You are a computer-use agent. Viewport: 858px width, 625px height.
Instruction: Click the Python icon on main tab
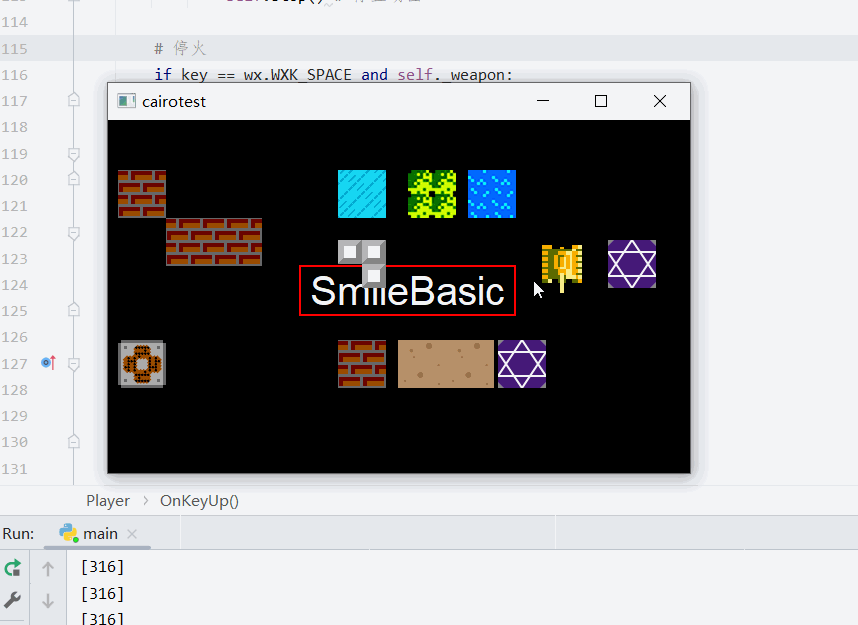68,533
